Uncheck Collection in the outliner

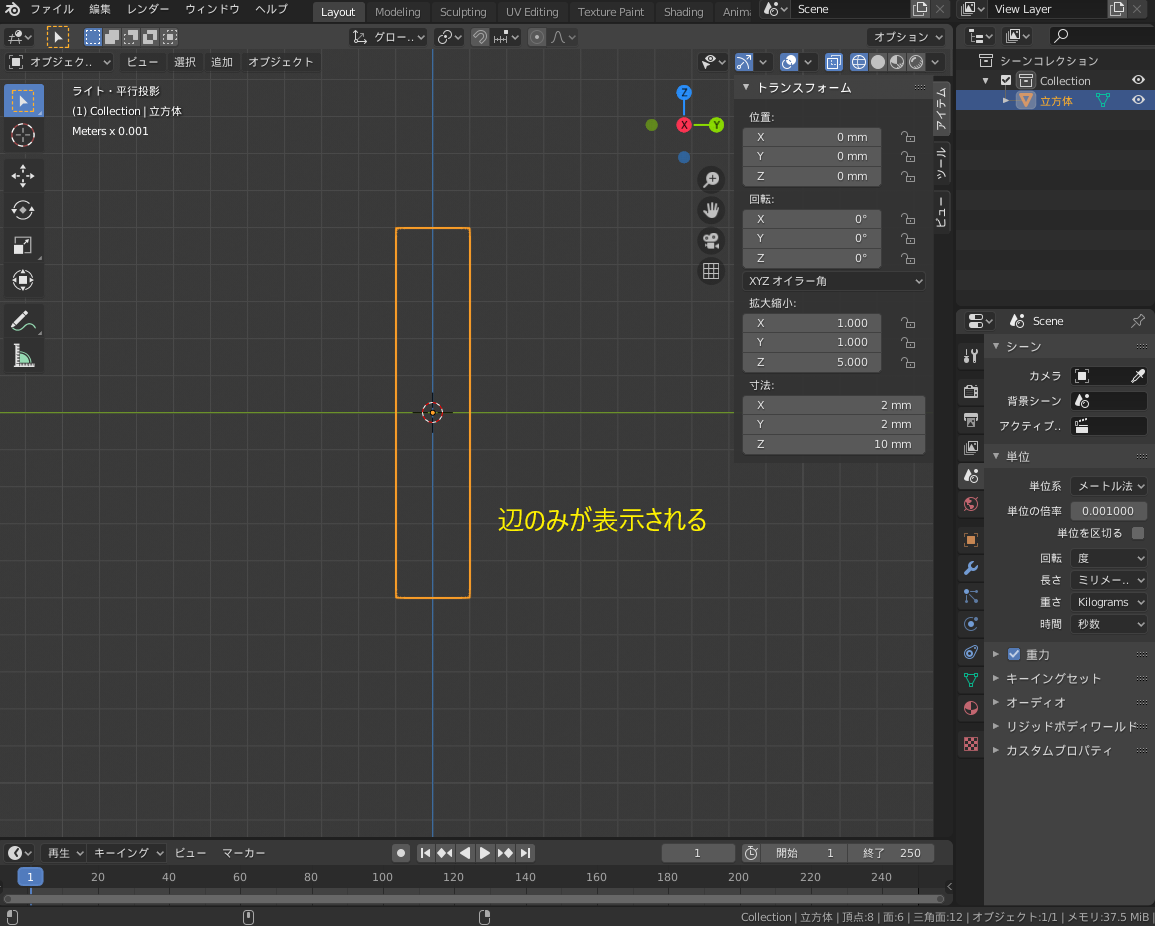tap(1006, 80)
